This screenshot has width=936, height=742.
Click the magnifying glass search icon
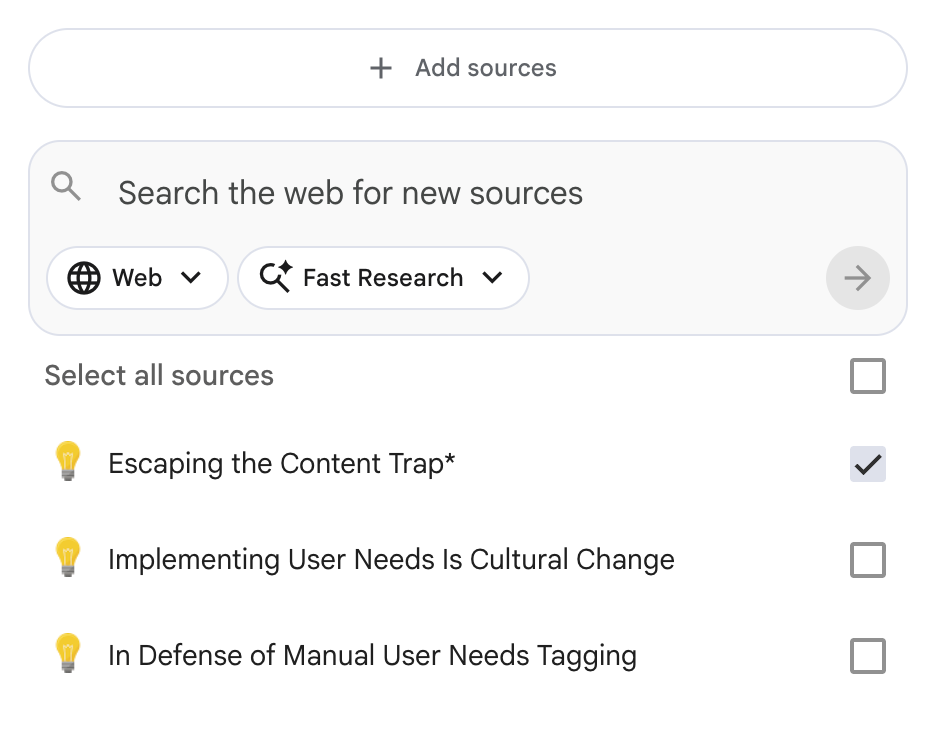pos(66,186)
